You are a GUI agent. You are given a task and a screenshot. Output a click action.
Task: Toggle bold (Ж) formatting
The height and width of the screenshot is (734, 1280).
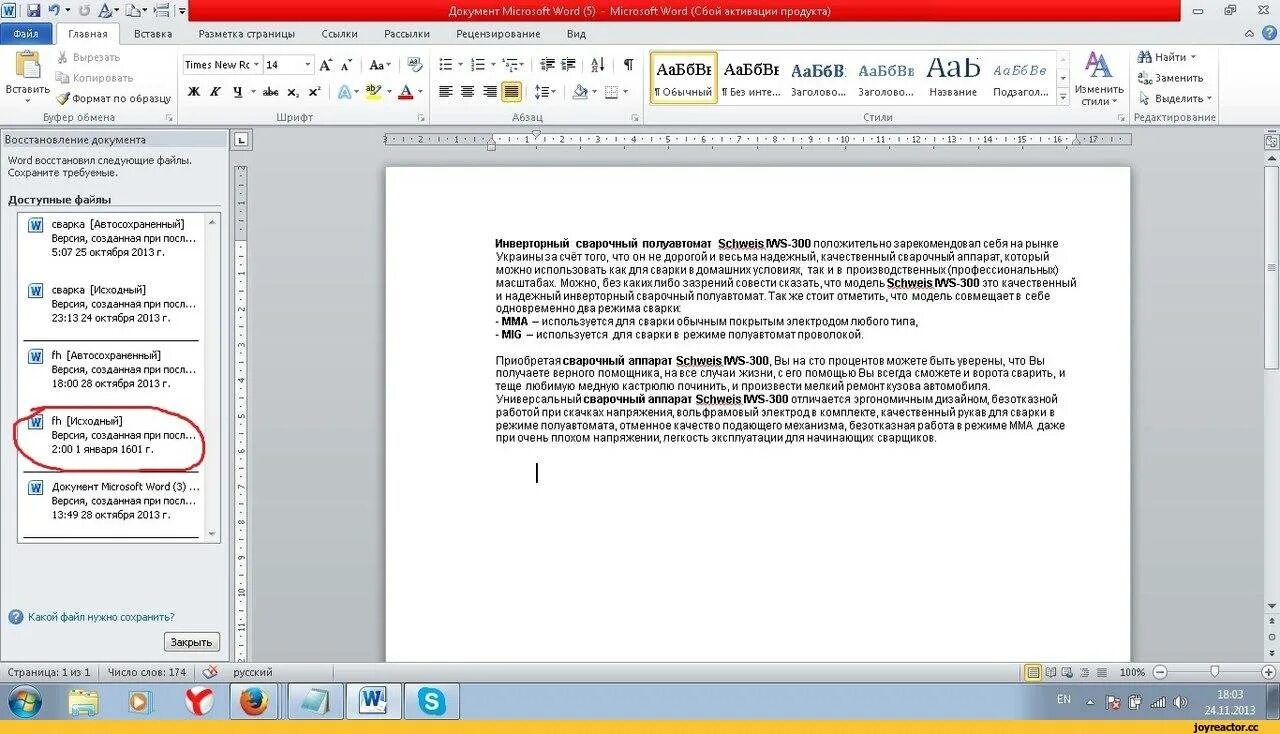pos(194,91)
